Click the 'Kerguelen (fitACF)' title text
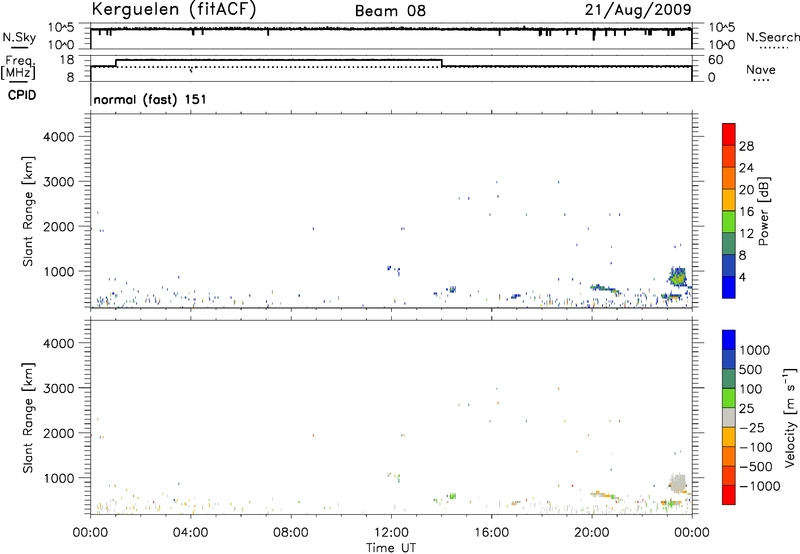 [x=173, y=10]
